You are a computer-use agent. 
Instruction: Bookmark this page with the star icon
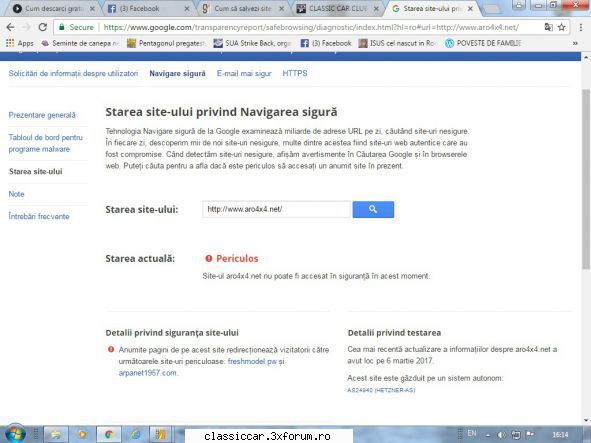(562, 27)
